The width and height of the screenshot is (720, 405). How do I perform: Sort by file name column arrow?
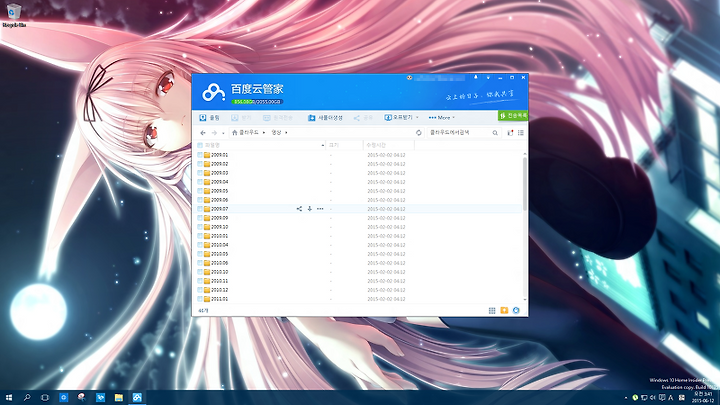click(322, 146)
